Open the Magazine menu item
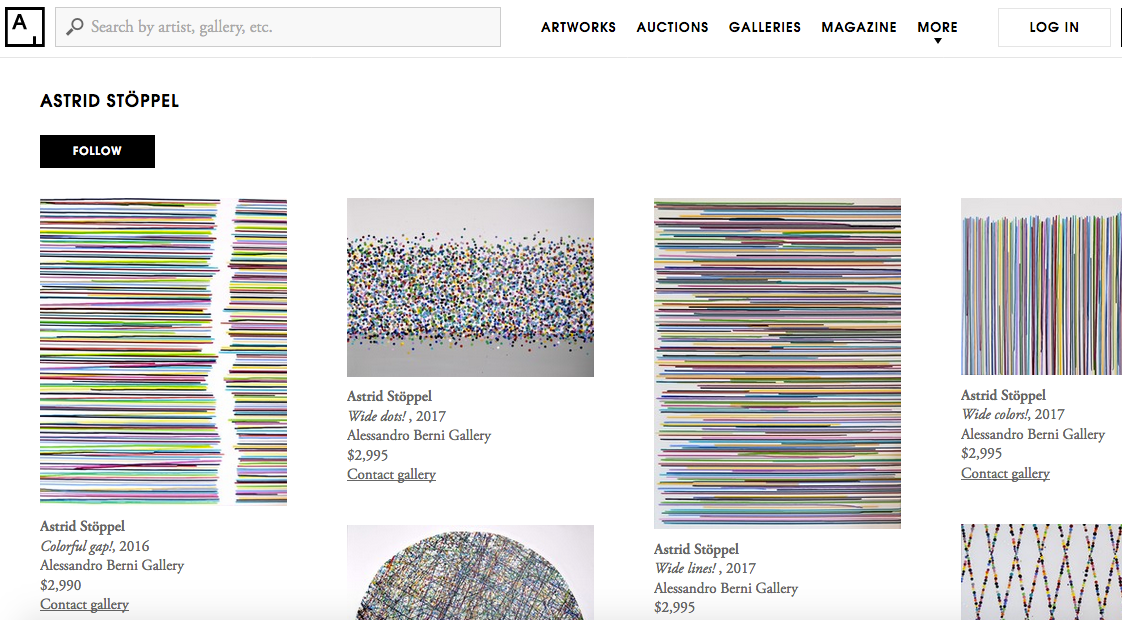 (x=859, y=27)
